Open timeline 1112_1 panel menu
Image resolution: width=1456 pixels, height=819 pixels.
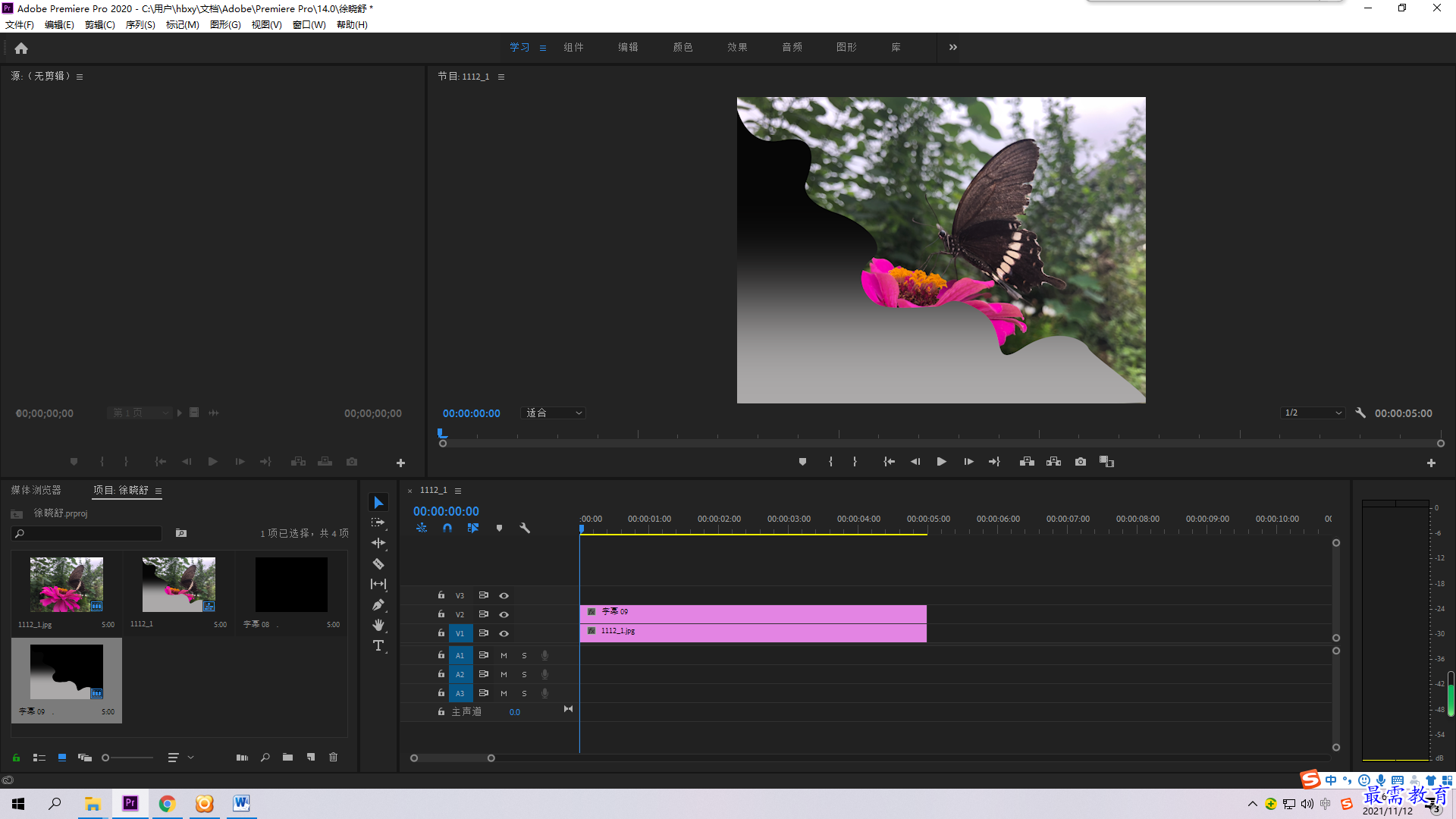point(458,491)
